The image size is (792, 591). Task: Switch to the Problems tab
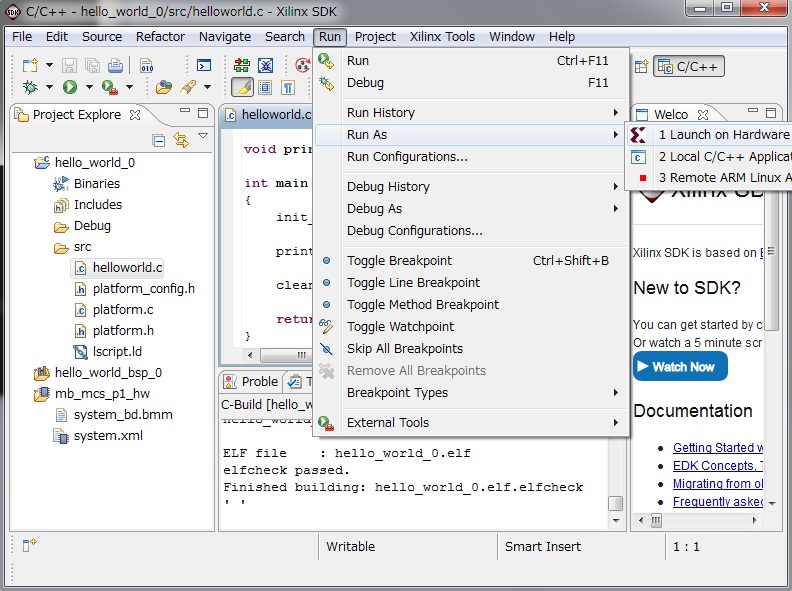pos(251,381)
